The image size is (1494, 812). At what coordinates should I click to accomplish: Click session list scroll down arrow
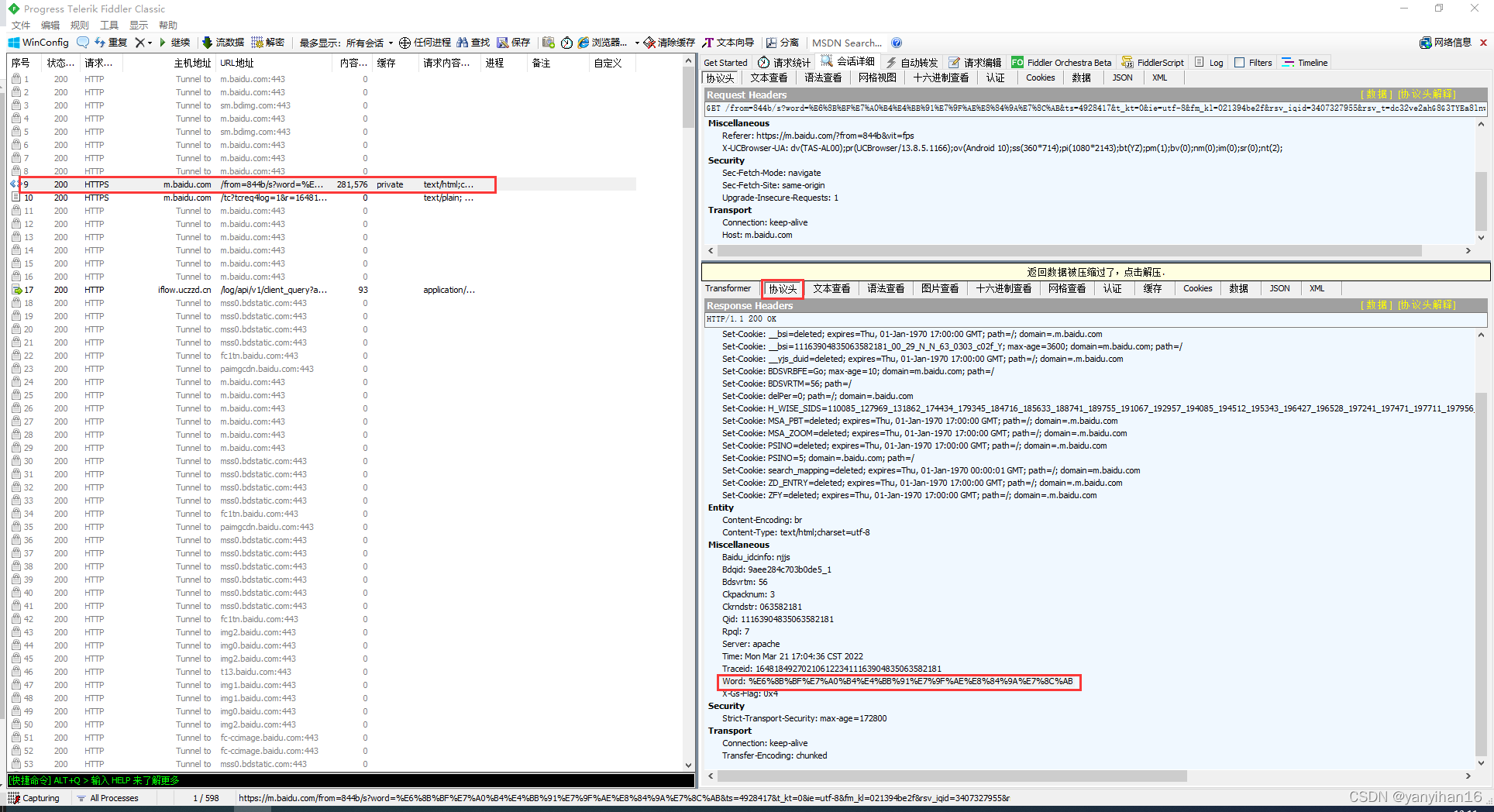[688, 766]
